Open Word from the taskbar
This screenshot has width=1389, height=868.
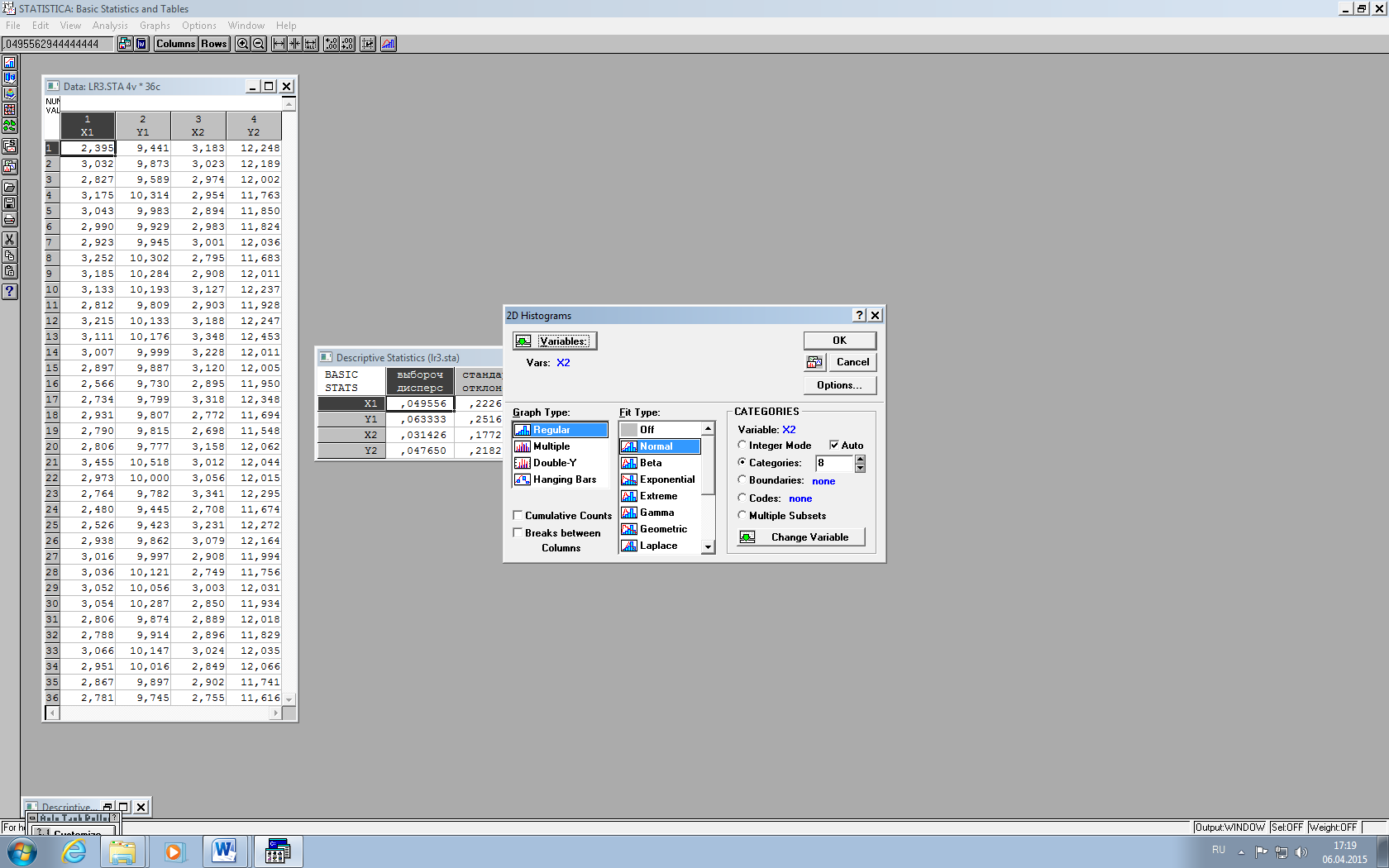coord(224,851)
